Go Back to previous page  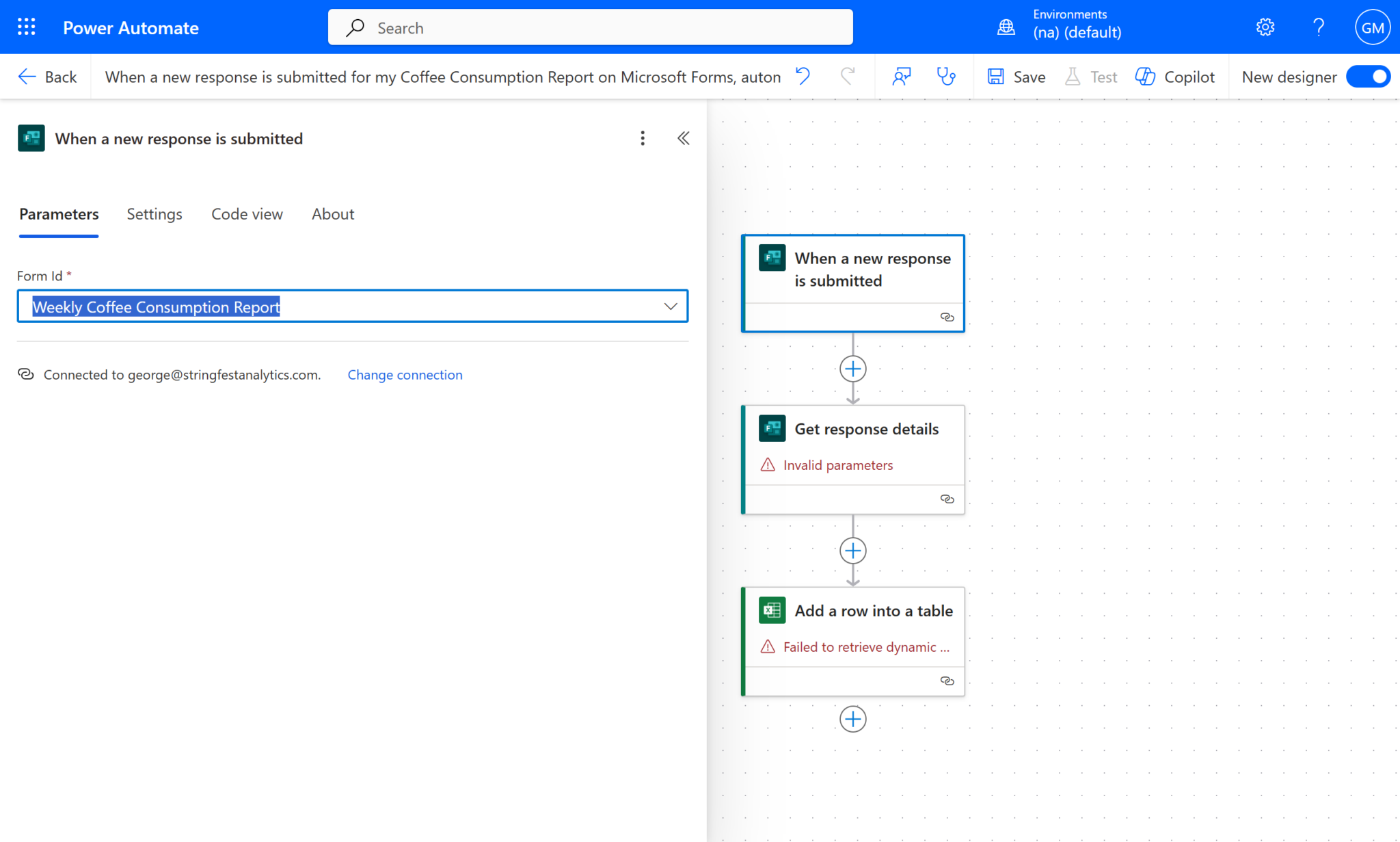pos(47,77)
